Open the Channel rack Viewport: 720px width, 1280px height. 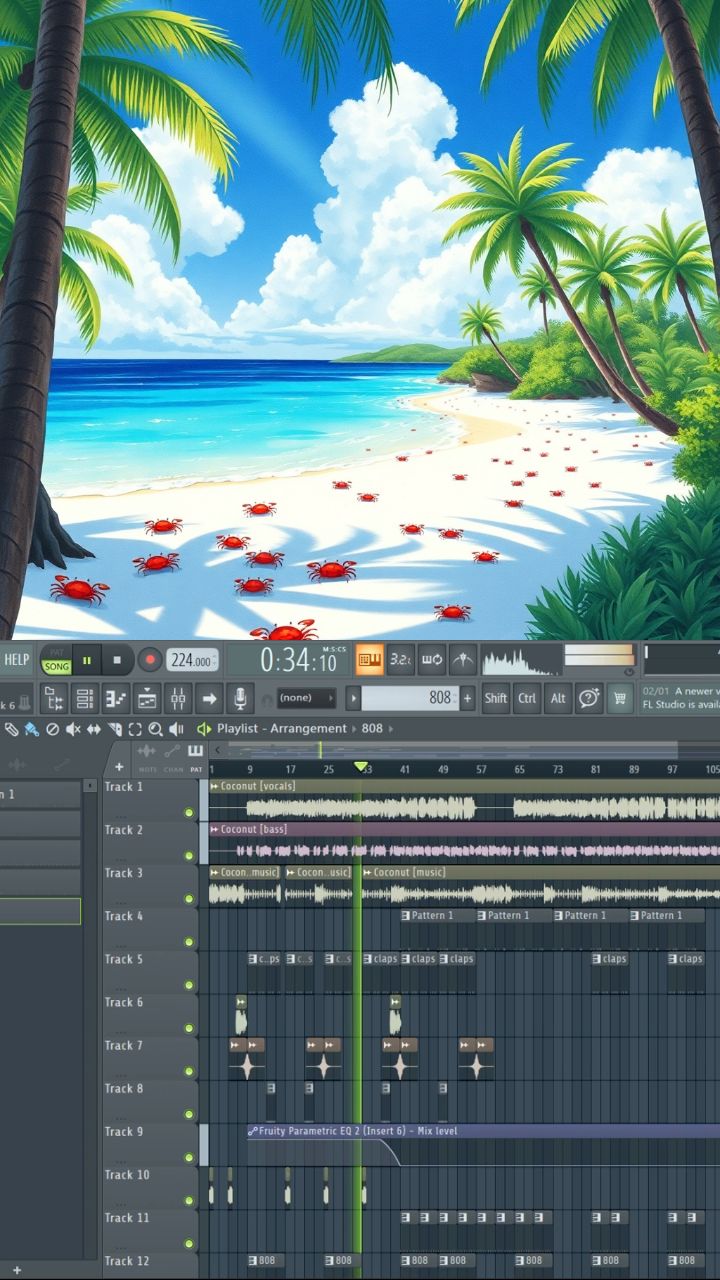[x=147, y=698]
